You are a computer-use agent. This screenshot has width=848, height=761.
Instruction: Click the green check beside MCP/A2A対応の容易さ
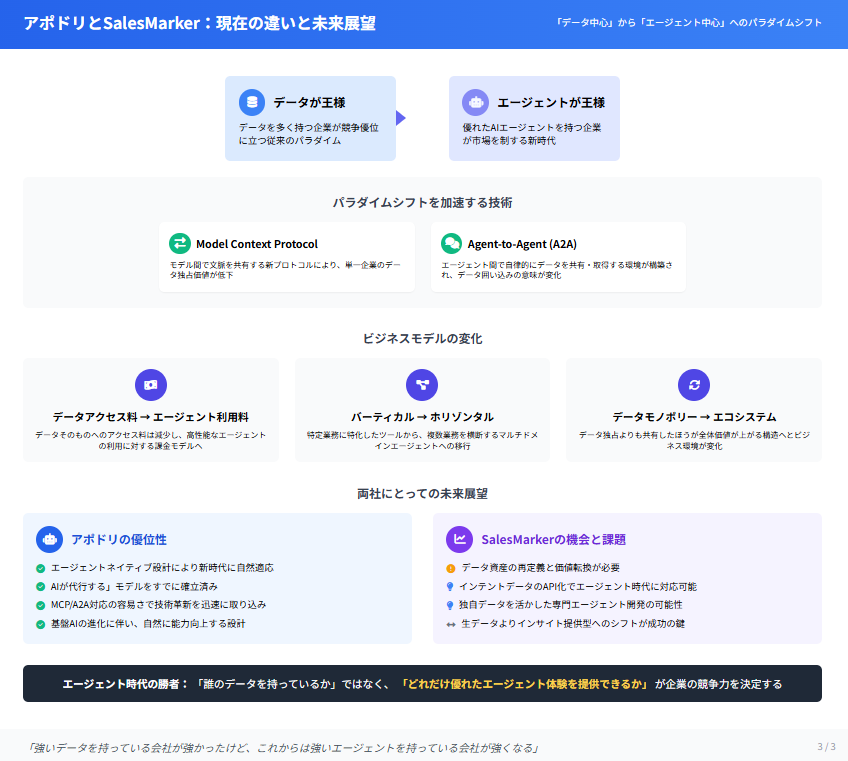(x=41, y=605)
